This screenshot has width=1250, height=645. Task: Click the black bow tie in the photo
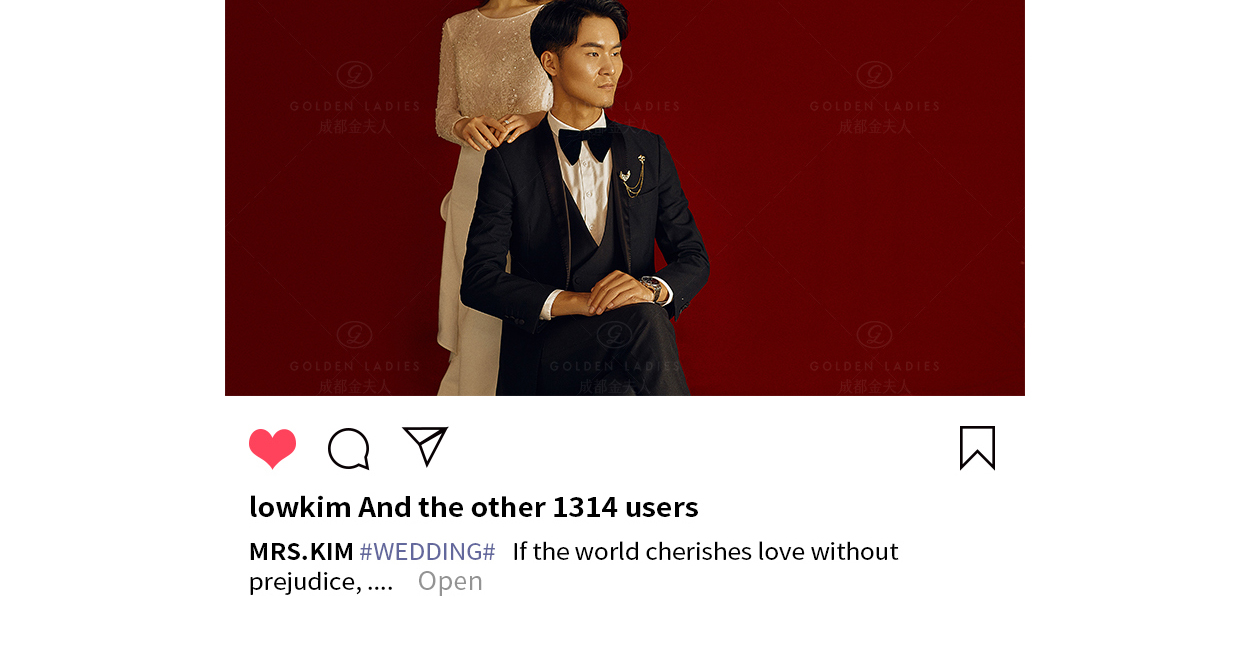pyautogui.click(x=585, y=145)
